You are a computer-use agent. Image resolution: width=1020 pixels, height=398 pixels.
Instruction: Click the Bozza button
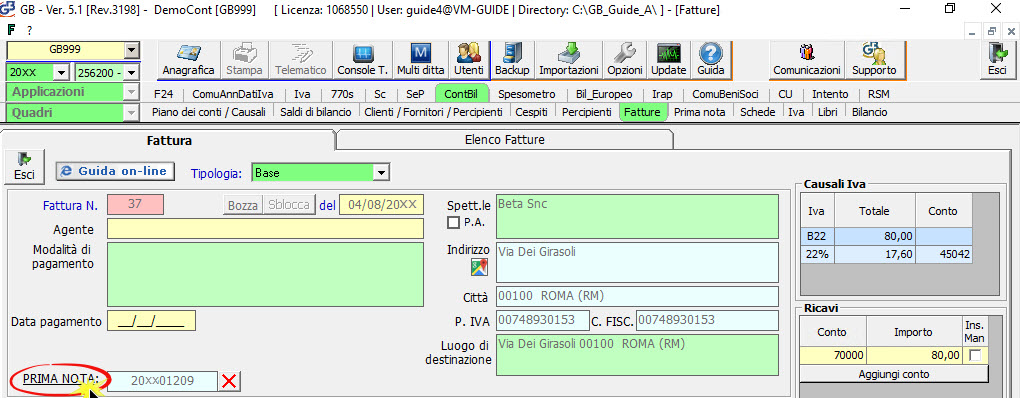click(243, 205)
